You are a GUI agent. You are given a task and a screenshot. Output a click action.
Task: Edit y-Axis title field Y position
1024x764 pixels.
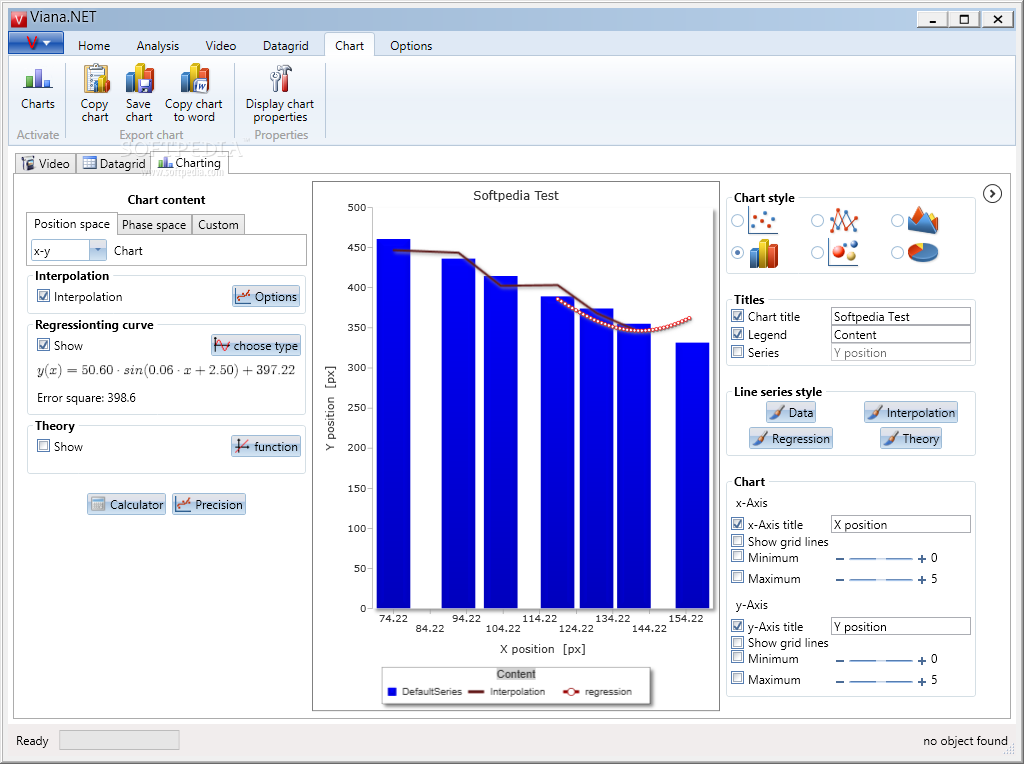(901, 626)
